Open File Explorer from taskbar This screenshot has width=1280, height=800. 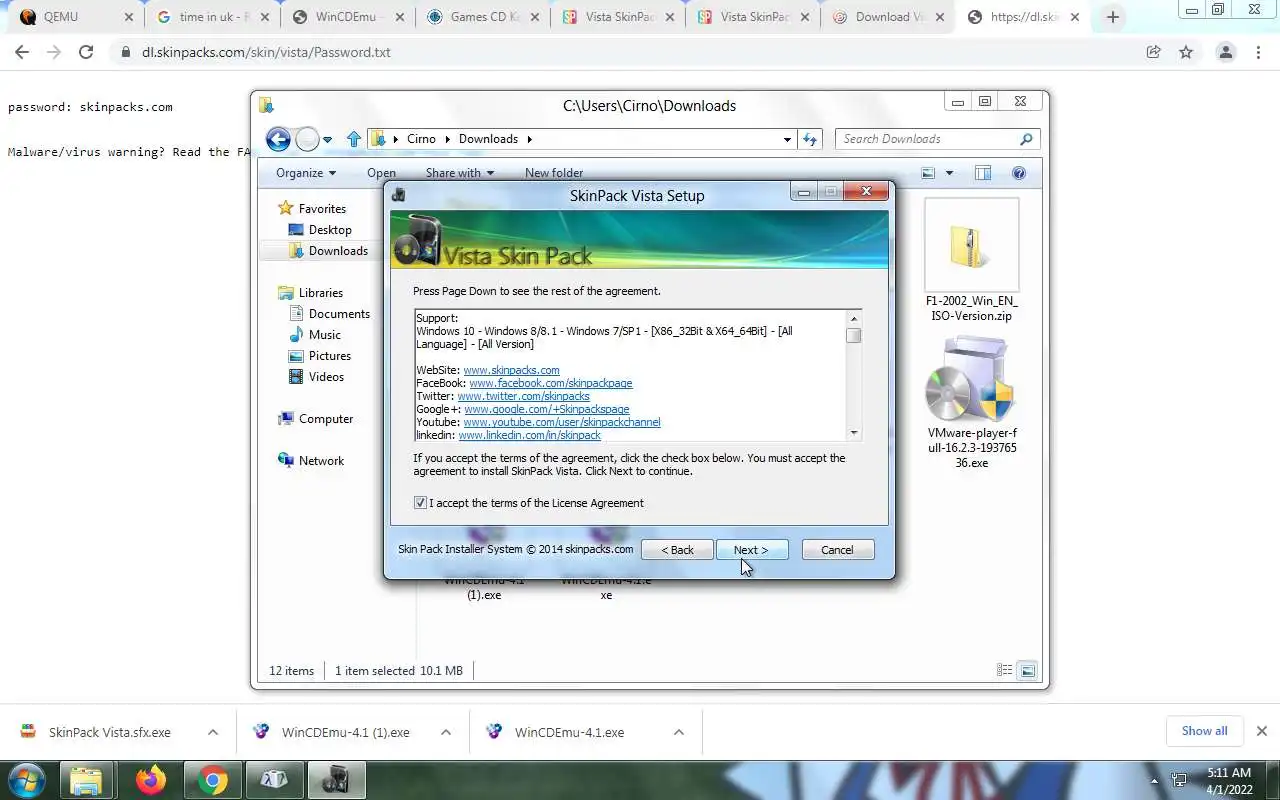(x=87, y=780)
